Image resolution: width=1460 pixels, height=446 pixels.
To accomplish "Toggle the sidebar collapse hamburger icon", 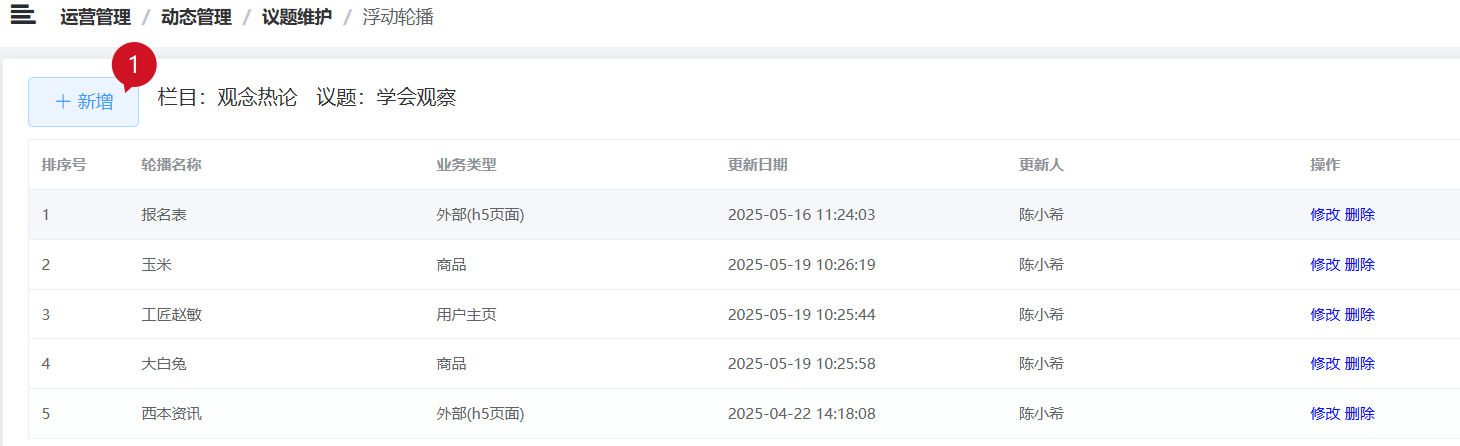I will 23,15.
